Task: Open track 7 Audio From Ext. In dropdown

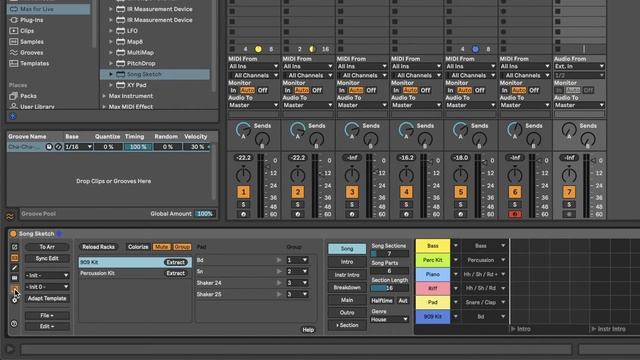Action: point(579,66)
